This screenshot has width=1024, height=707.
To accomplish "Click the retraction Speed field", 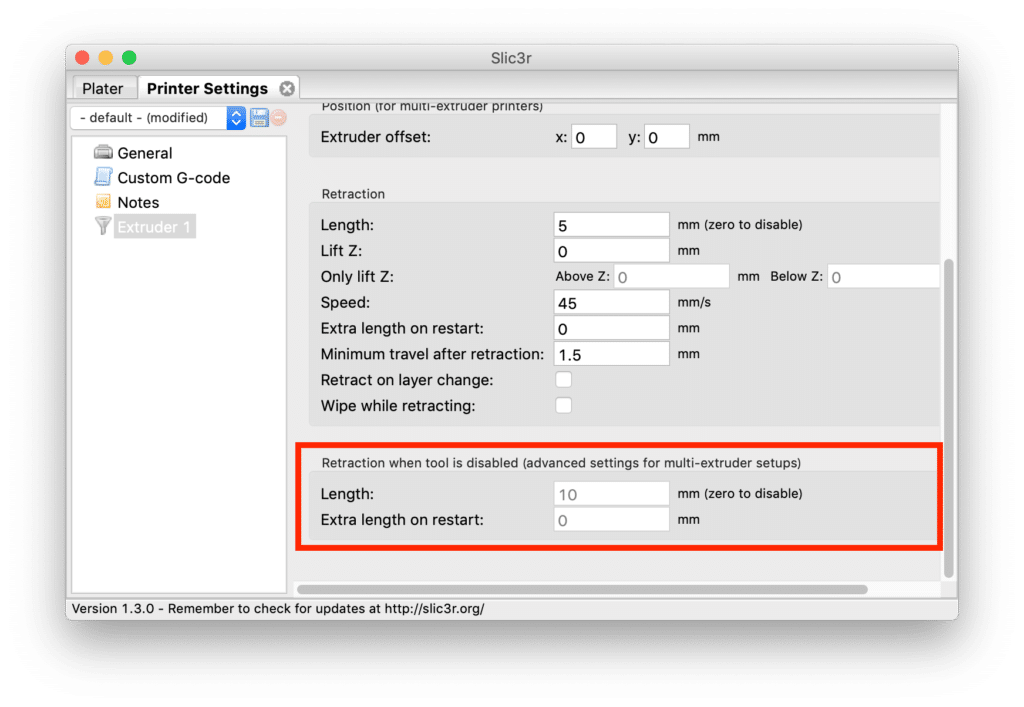I will (611, 302).
